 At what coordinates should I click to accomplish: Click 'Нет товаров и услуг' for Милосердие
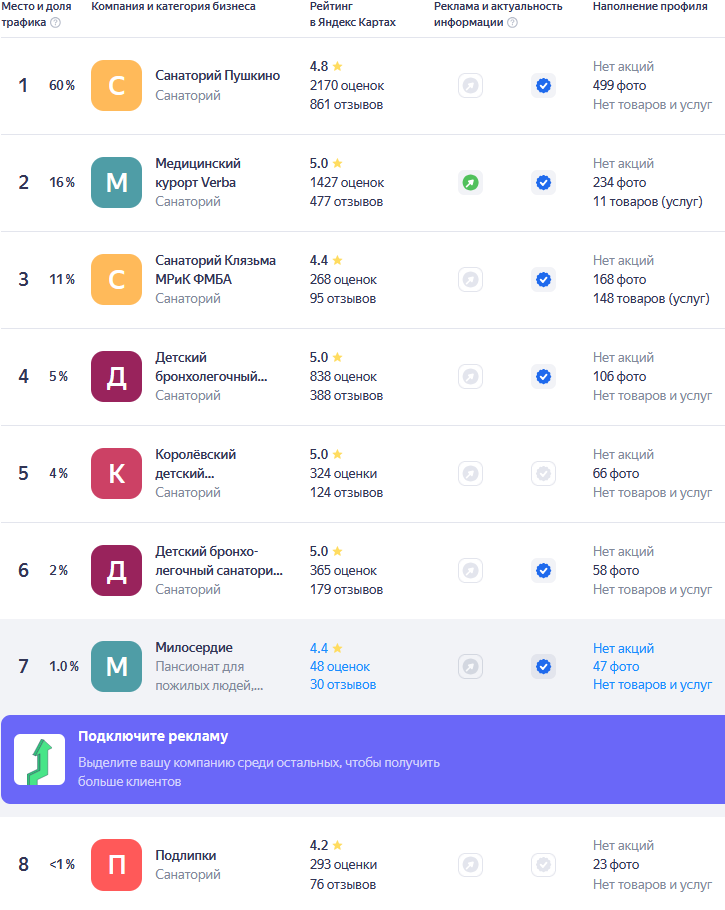coord(652,685)
